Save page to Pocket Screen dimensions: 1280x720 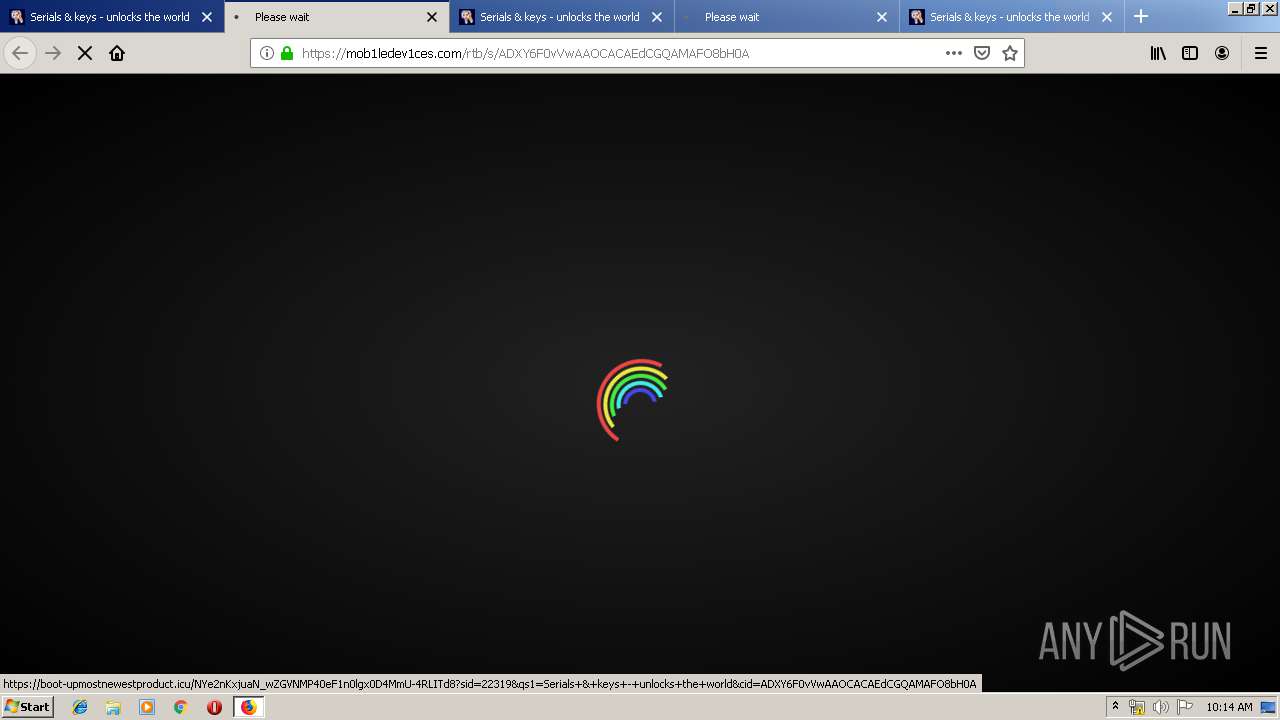(x=982, y=53)
